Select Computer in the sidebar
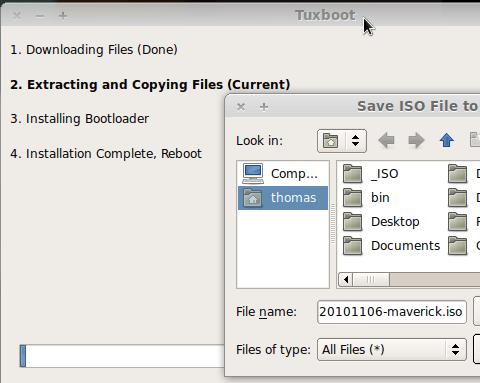The width and height of the screenshot is (480, 383). (x=283, y=174)
